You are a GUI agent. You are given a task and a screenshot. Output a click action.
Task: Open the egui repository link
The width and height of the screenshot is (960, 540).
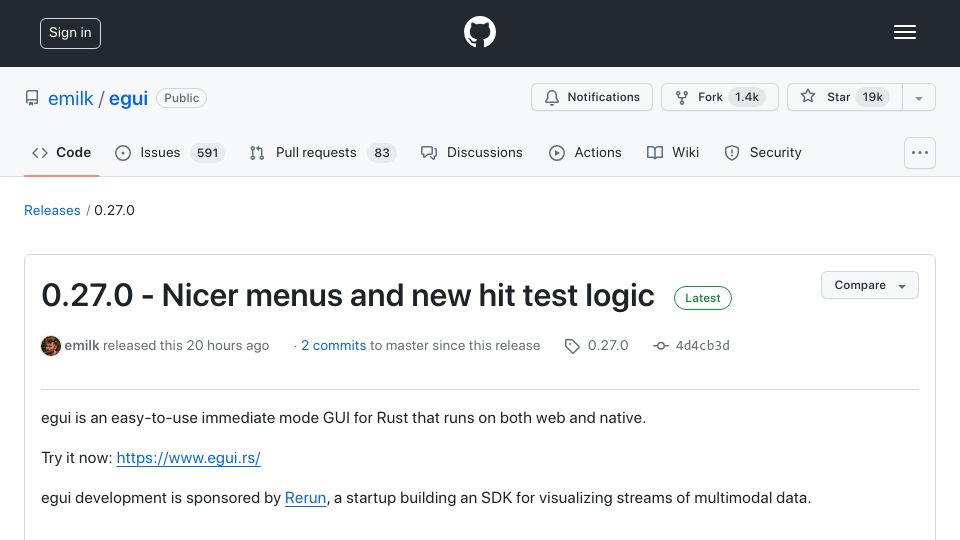[x=129, y=98]
